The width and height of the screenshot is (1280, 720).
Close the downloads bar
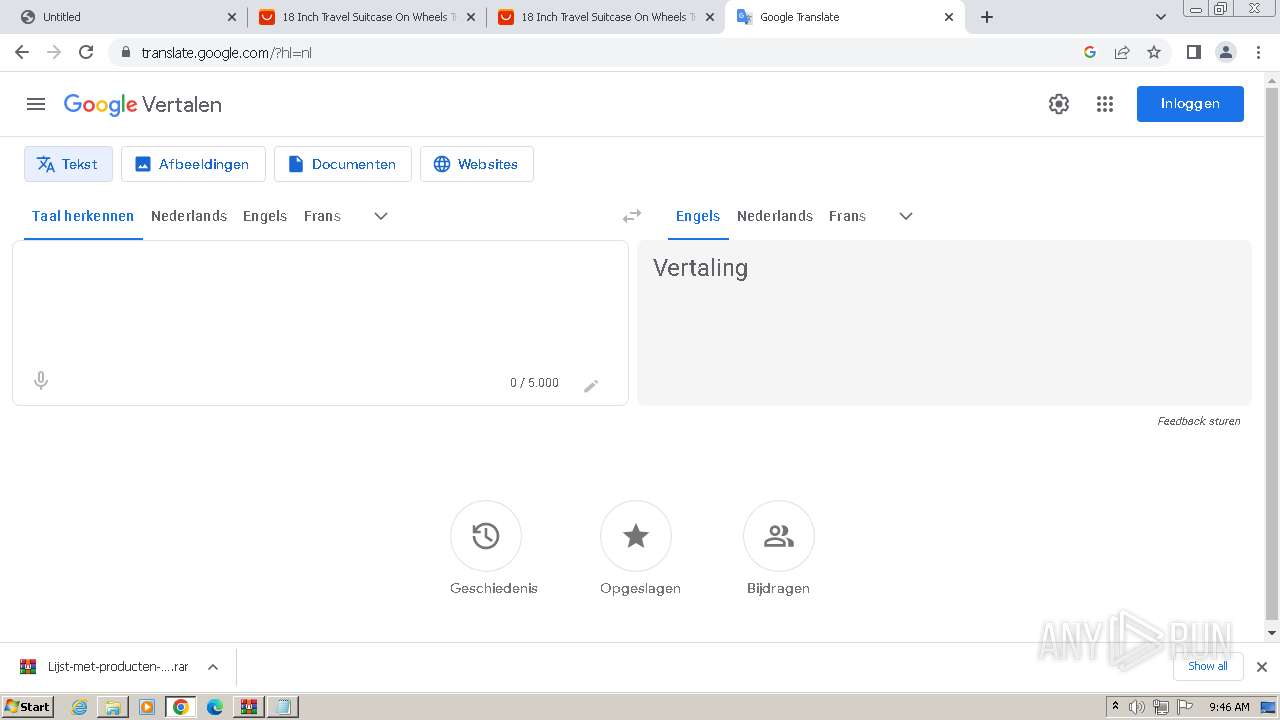click(1262, 667)
